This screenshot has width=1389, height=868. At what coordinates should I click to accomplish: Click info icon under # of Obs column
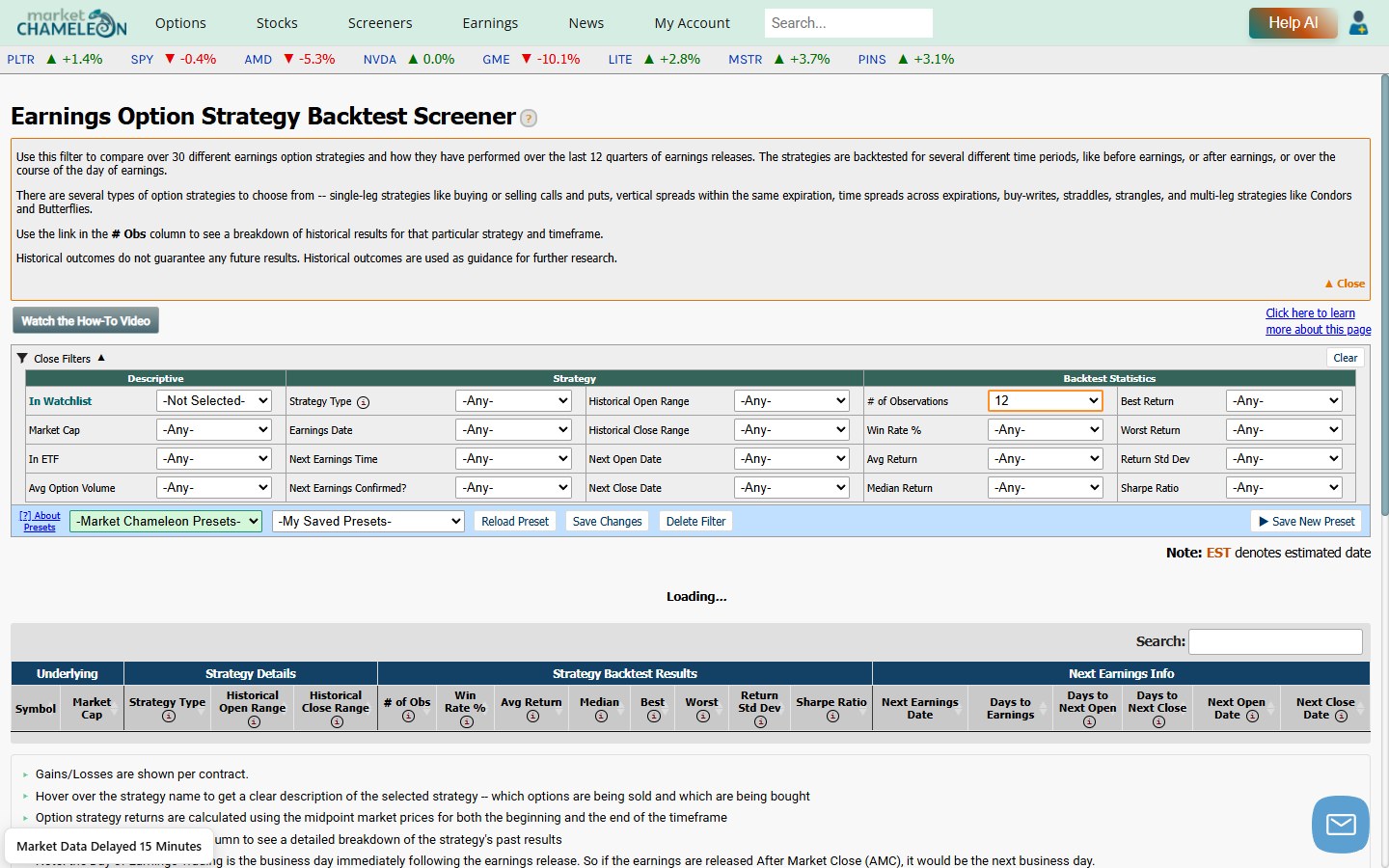[x=408, y=717]
